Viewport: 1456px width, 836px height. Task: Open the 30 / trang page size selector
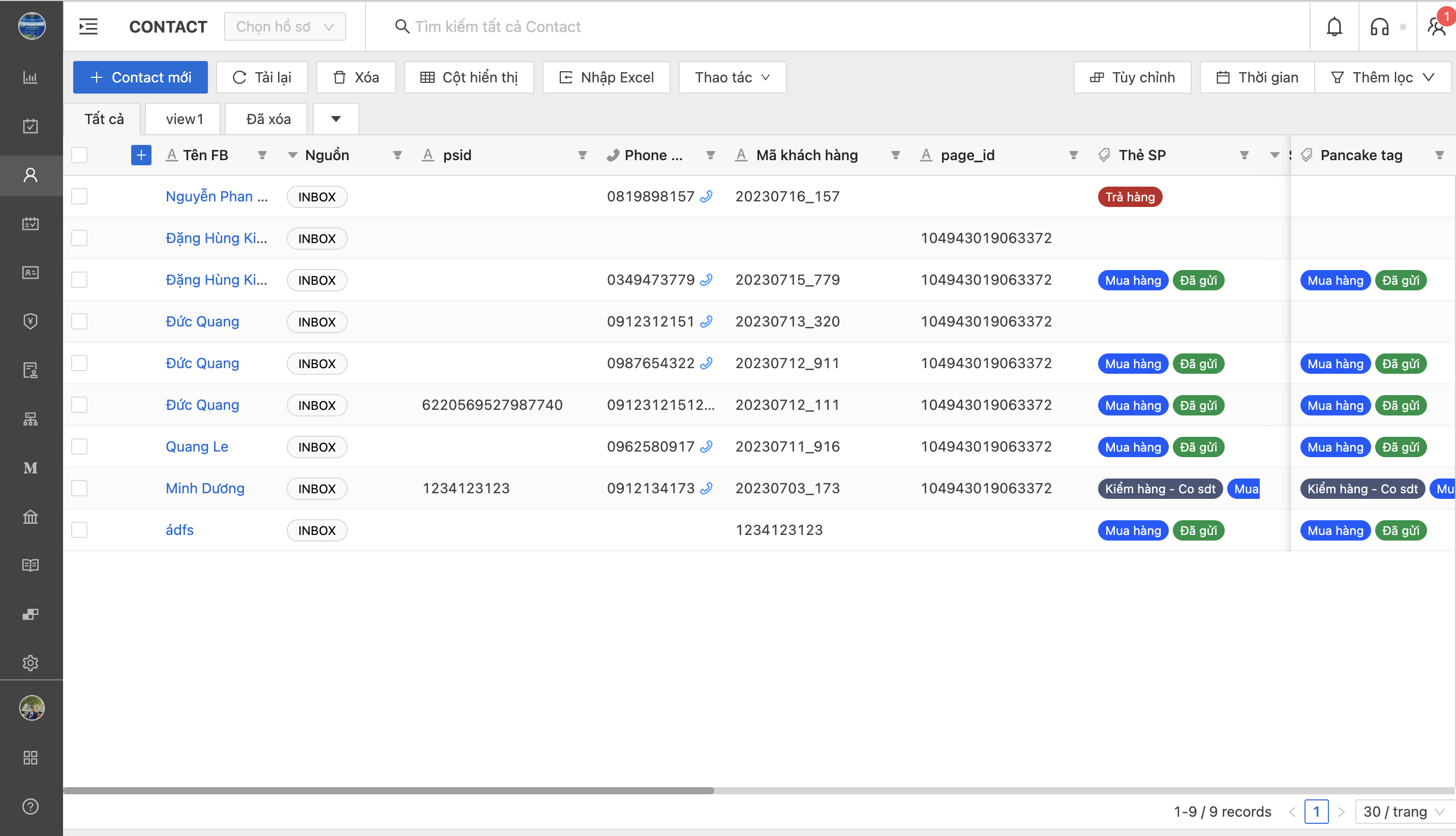coord(1403,811)
